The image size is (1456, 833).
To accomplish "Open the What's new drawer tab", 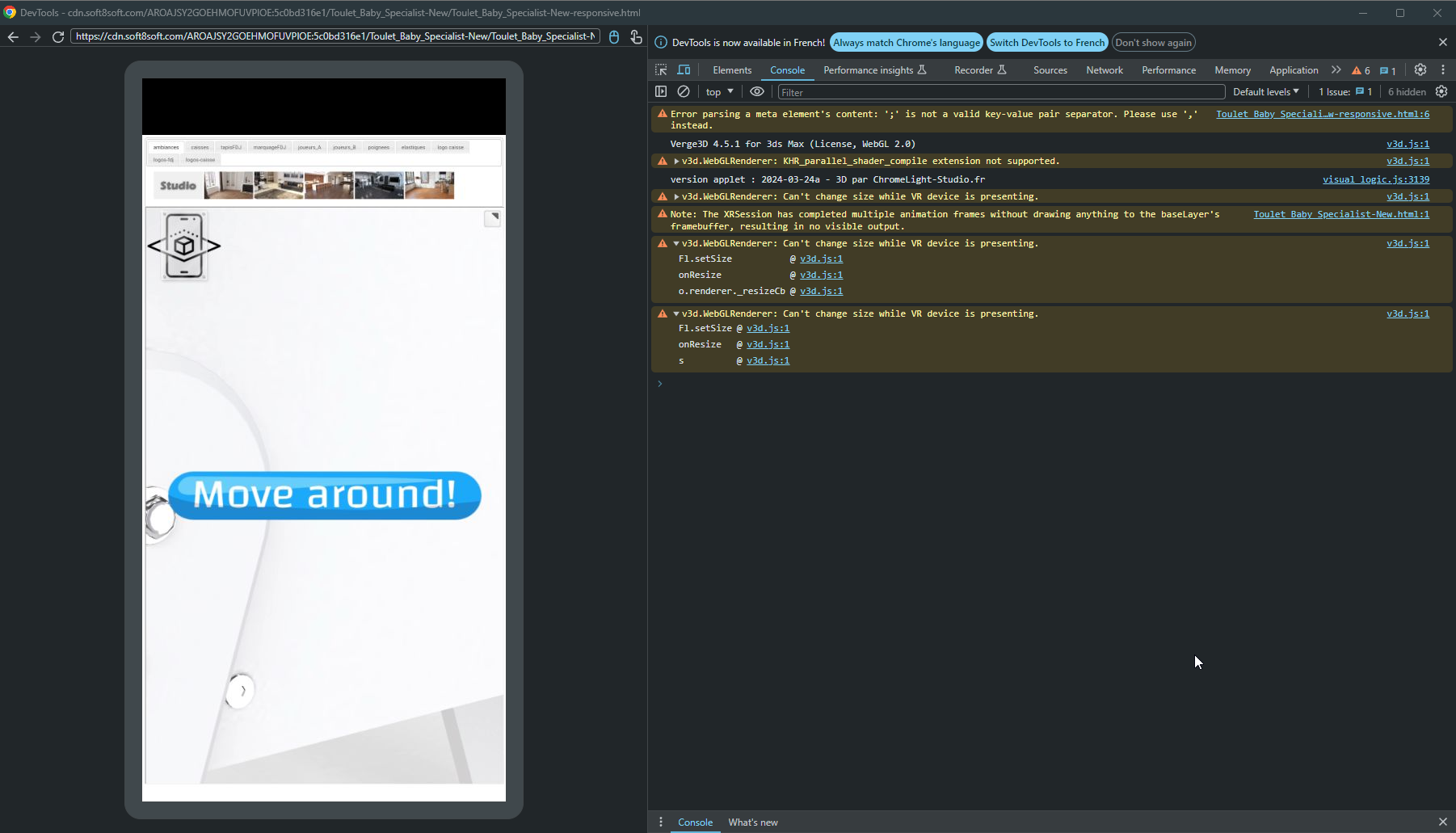I will [752, 822].
